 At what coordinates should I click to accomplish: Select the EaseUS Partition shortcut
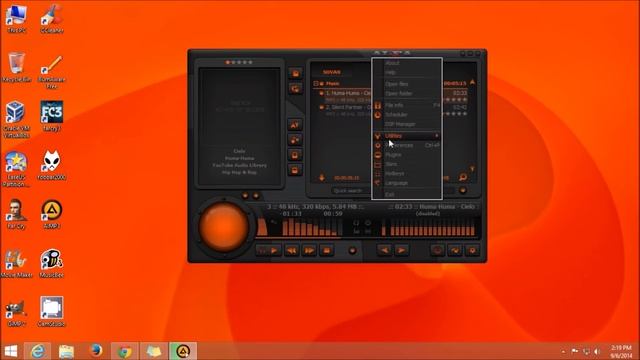coord(16,169)
